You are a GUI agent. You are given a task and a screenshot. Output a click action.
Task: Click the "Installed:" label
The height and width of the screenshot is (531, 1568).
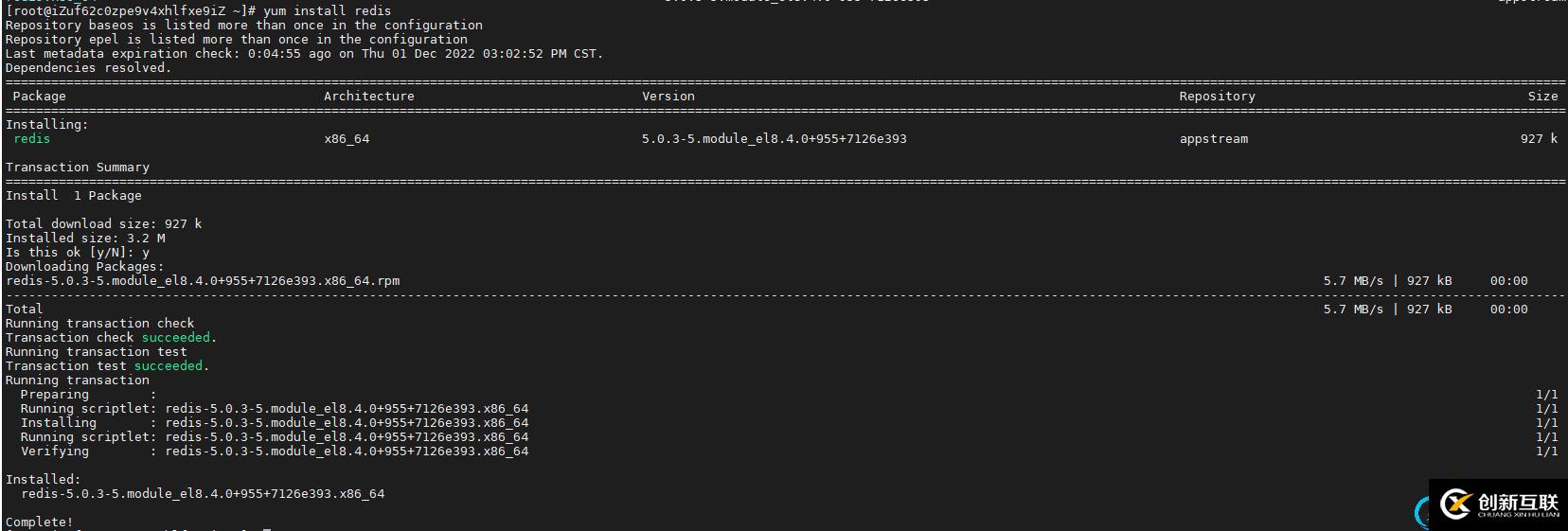[43, 480]
